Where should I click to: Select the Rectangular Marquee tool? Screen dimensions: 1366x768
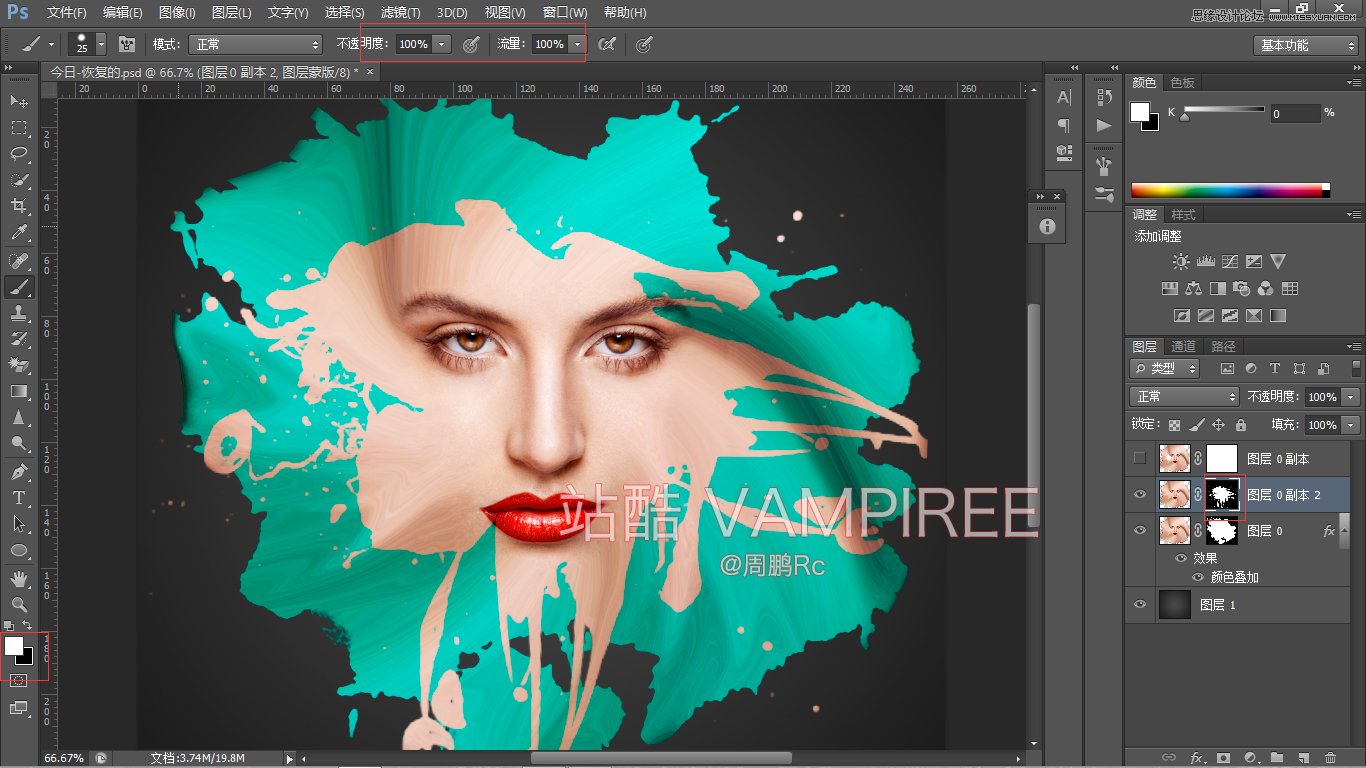tap(19, 128)
